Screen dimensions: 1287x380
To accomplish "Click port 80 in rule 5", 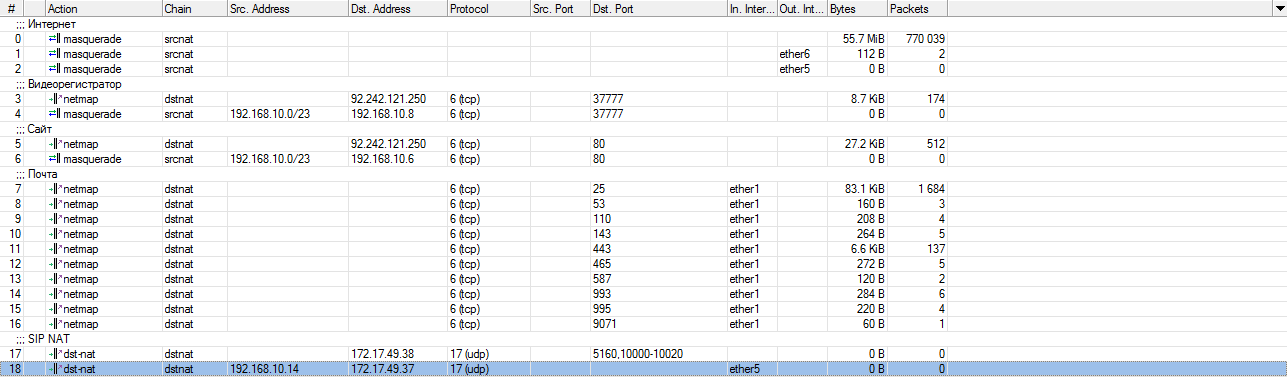I will click(598, 144).
